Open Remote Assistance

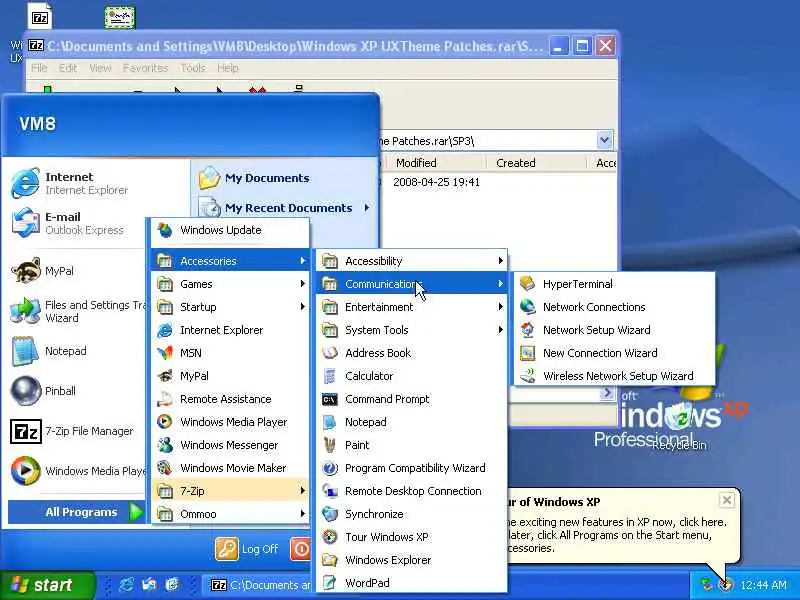(x=231, y=399)
